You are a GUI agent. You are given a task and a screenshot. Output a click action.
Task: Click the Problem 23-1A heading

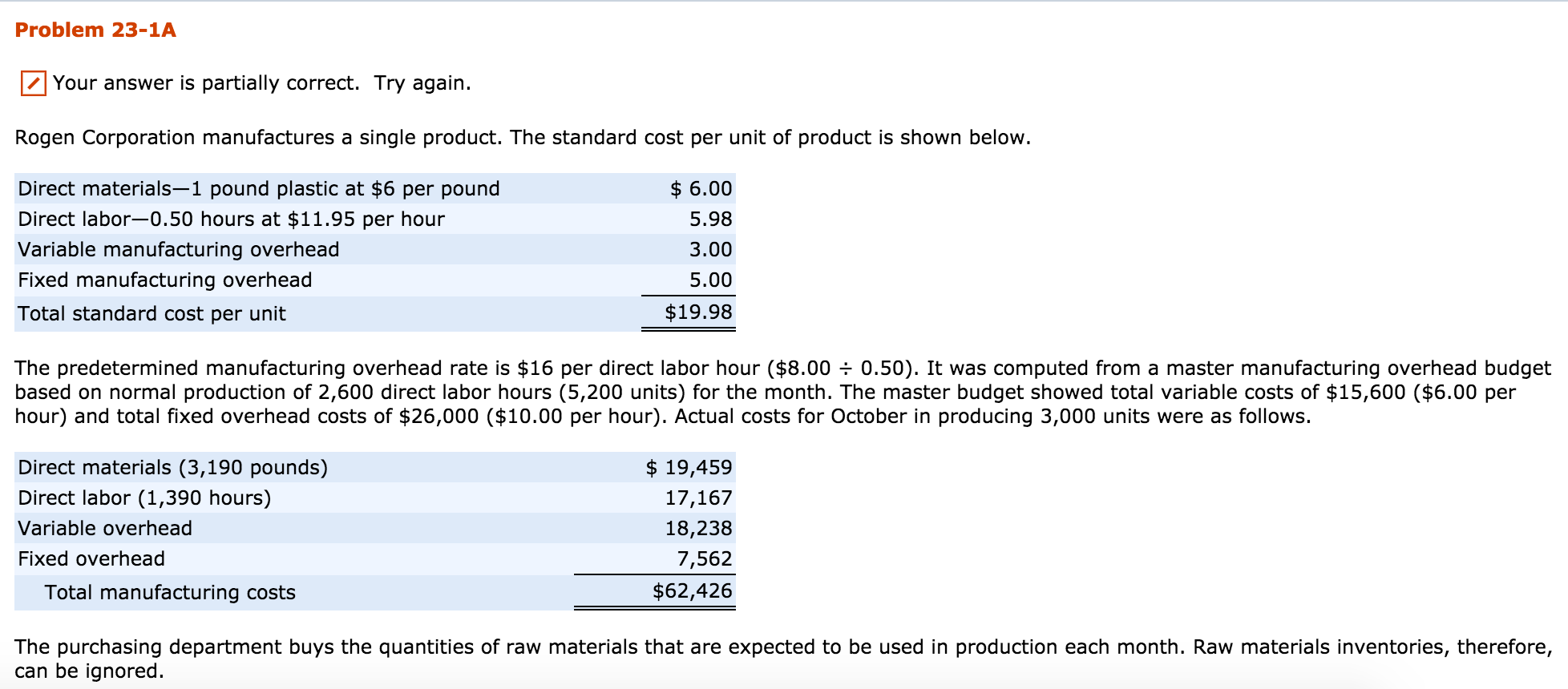pyautogui.click(x=95, y=30)
